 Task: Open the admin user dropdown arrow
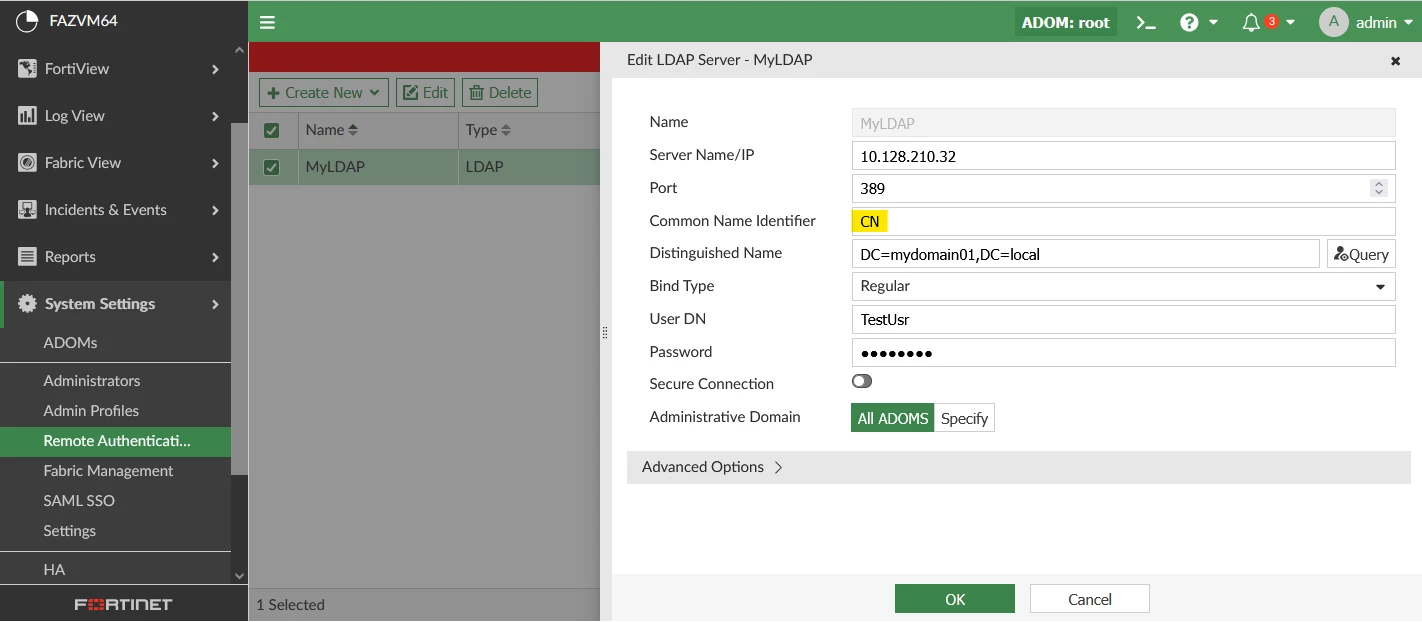click(1408, 22)
